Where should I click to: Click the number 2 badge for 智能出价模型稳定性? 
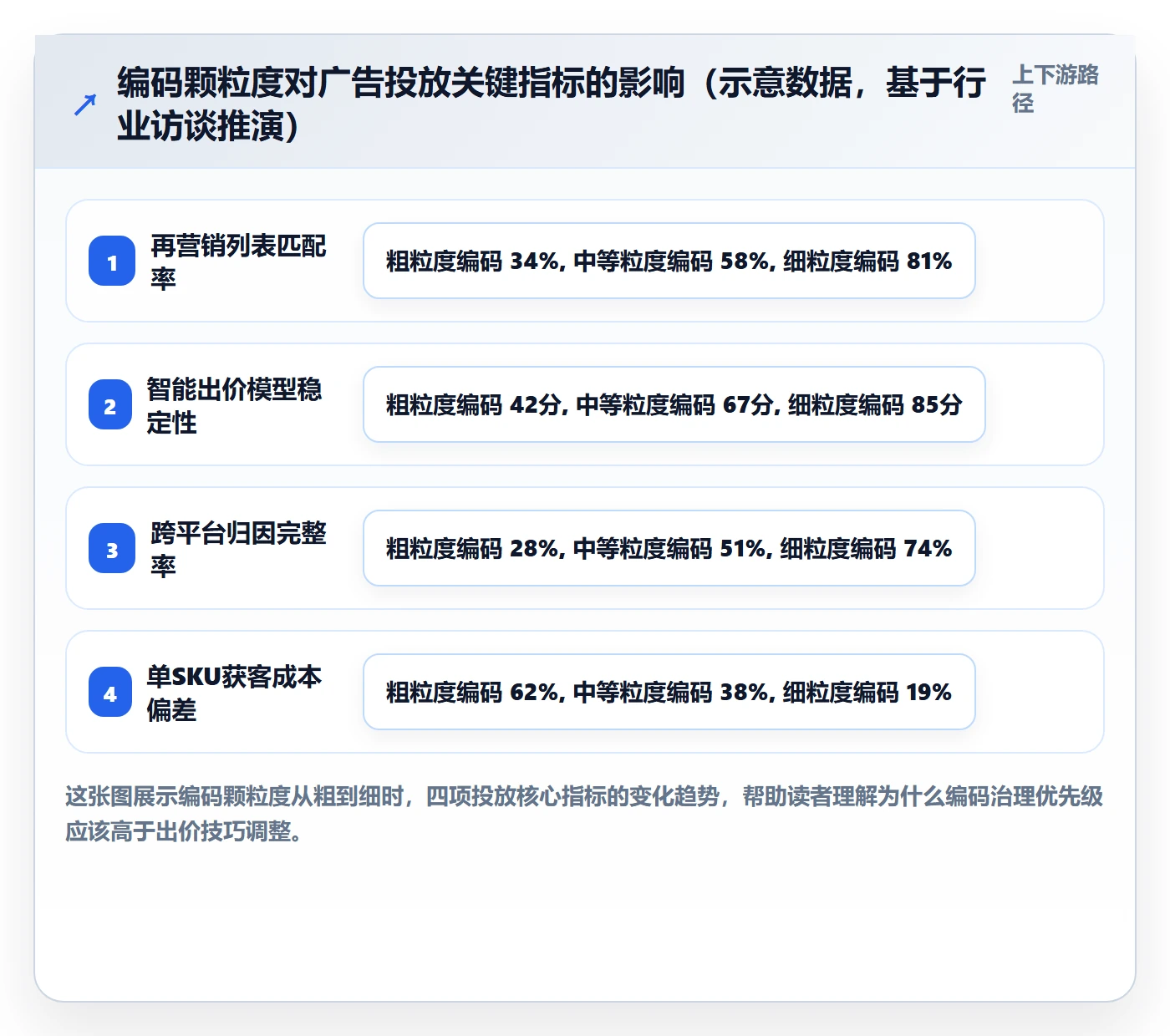click(110, 405)
